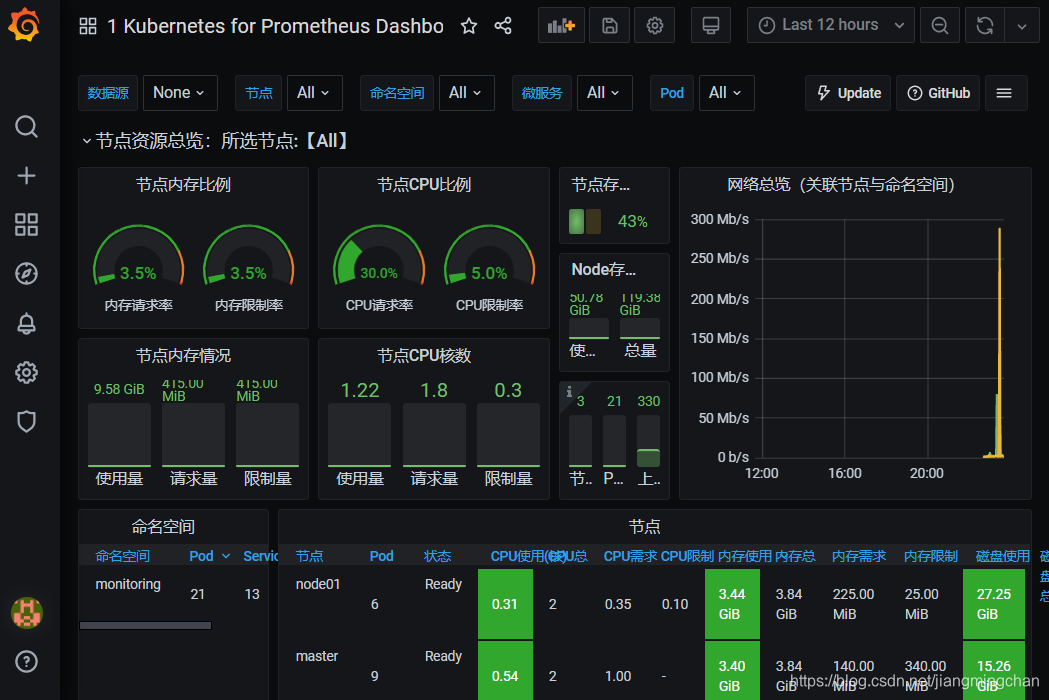Click the Update link button
Screen dimensions: 1049x700
pos(848,93)
